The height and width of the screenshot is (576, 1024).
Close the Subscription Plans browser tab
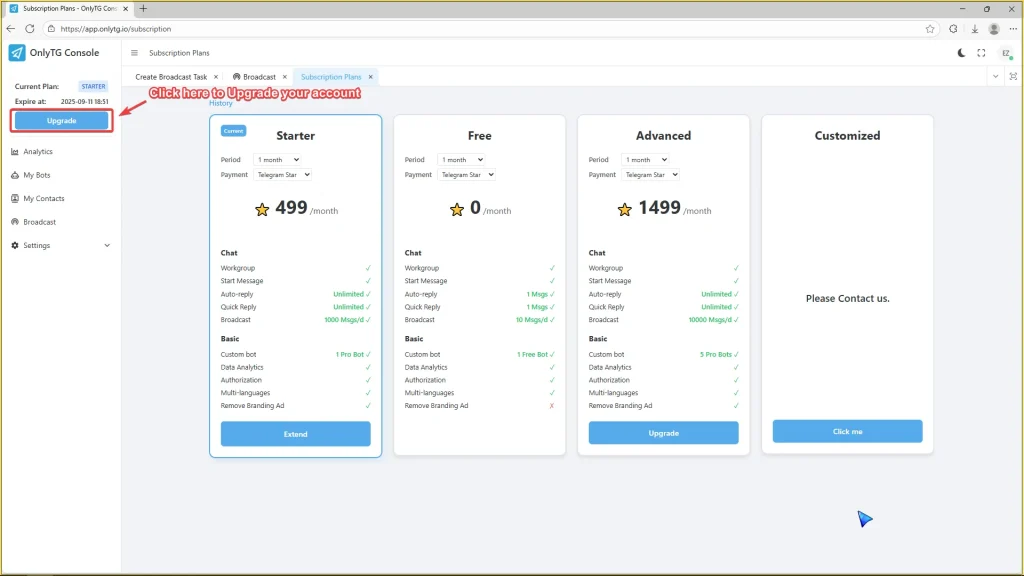(125, 8)
